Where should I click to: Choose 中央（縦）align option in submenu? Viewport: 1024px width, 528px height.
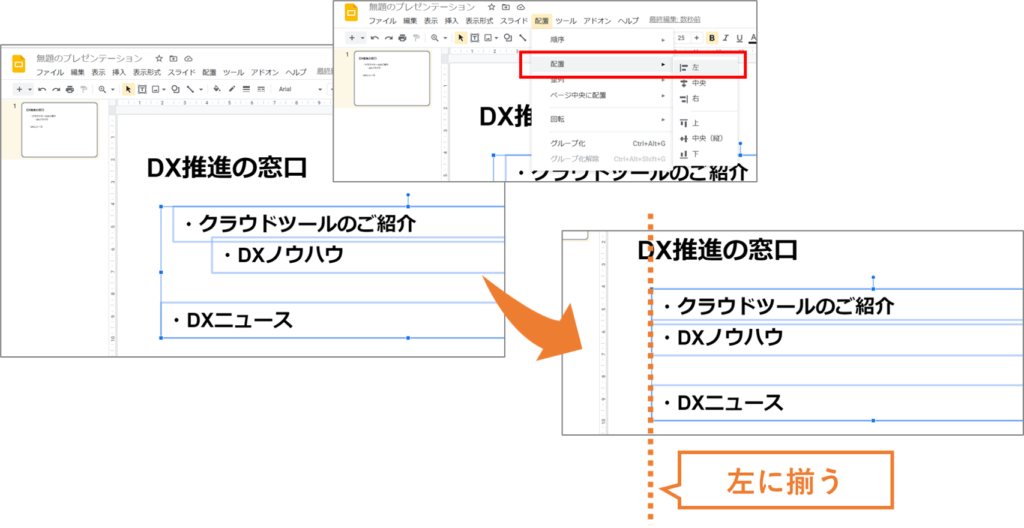click(x=705, y=139)
